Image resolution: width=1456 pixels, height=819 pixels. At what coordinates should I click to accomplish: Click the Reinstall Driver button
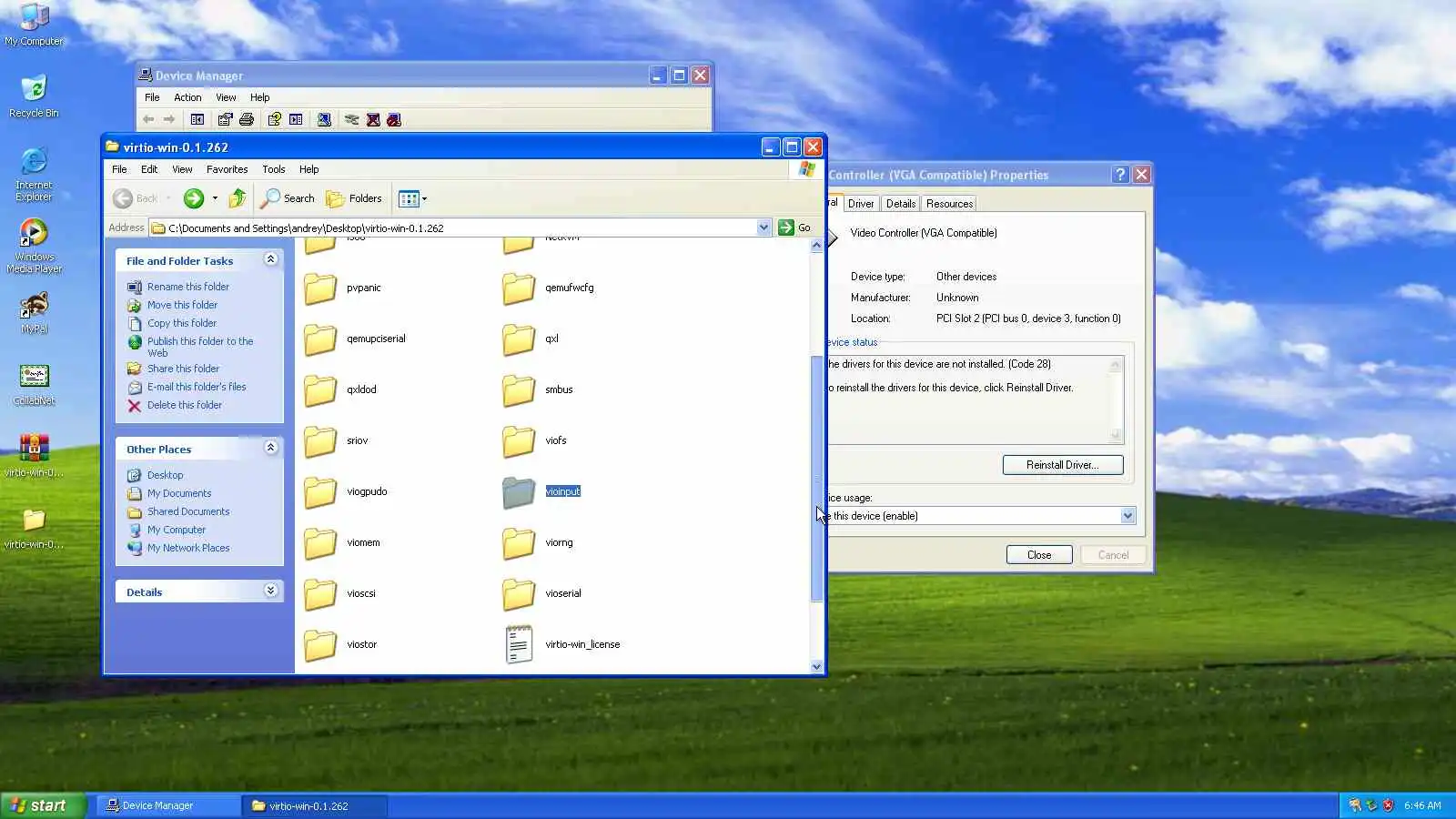pos(1063,465)
